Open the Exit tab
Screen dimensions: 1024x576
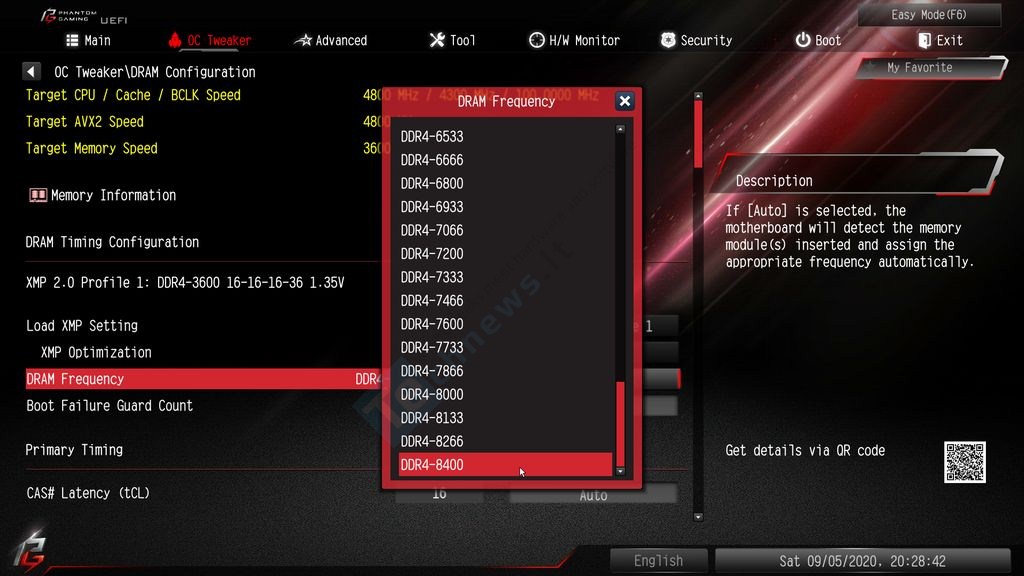[x=940, y=40]
